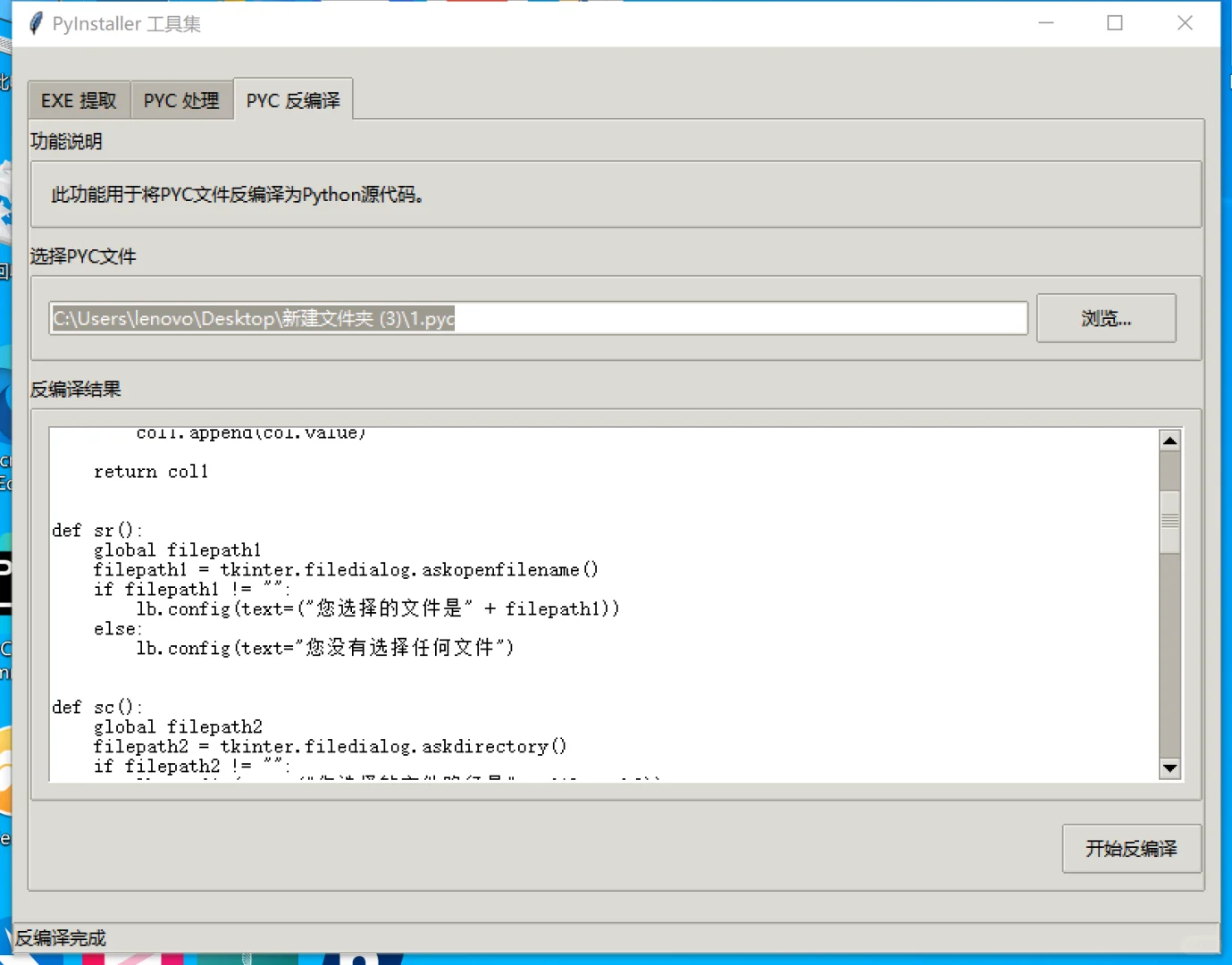Click the 反编译完成 status bar text
This screenshot has width=1232, height=965.
click(x=59, y=937)
